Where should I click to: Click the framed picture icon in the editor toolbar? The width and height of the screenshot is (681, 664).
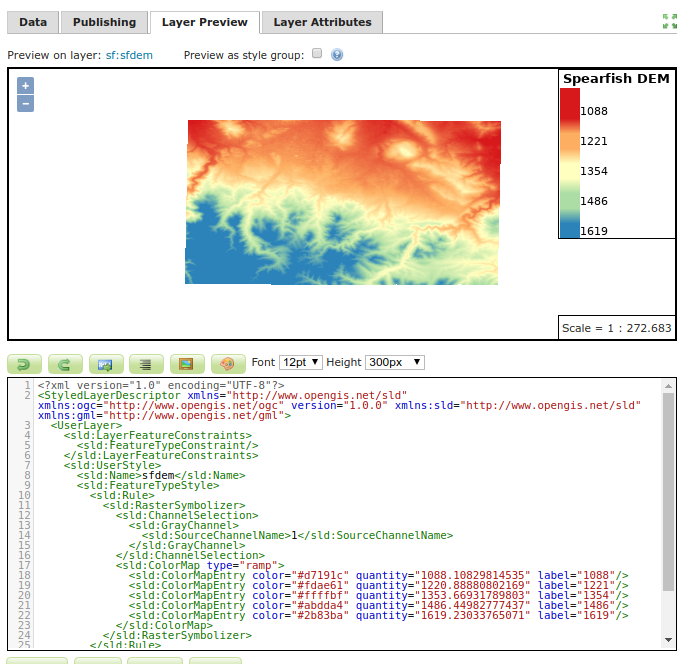[x=186, y=363]
